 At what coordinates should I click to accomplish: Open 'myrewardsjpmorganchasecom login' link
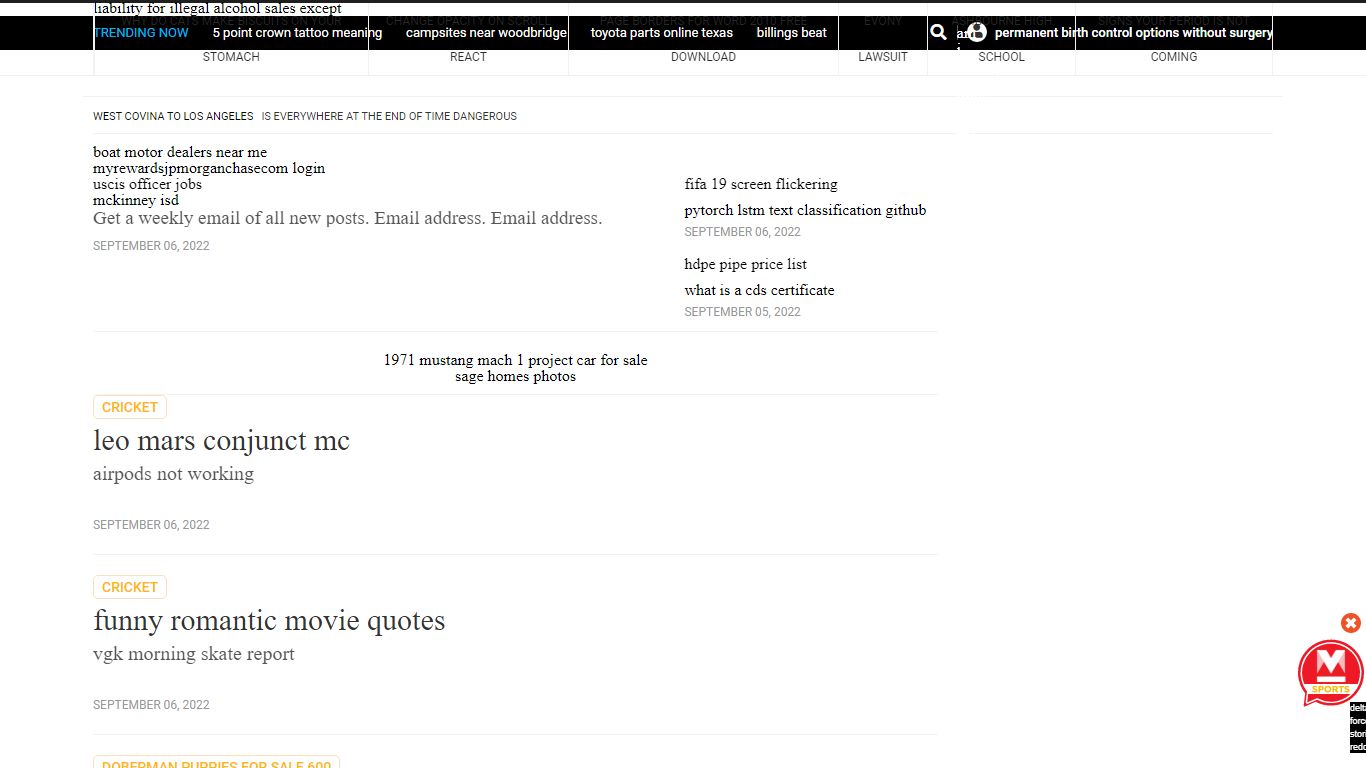click(209, 168)
